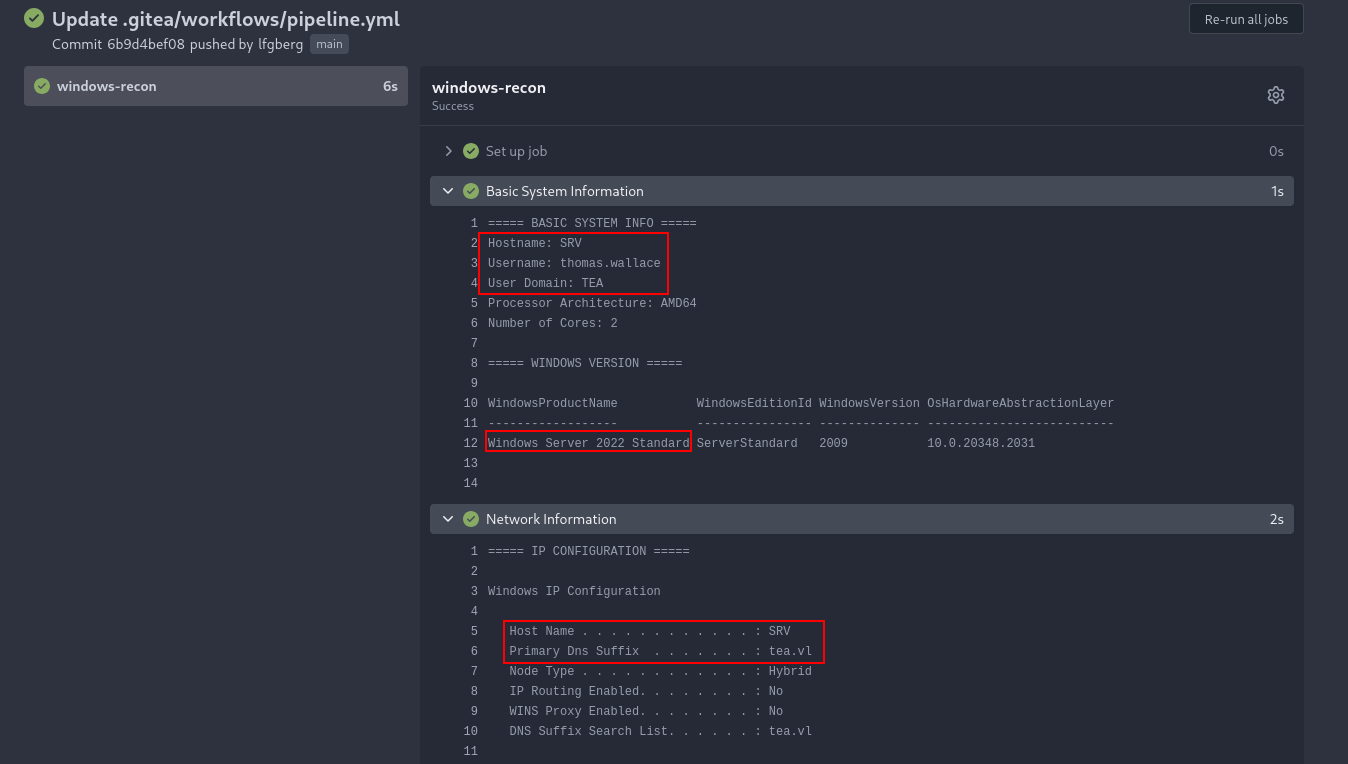Select the log line reading Hostname: SRV
This screenshot has height=764, width=1348.
pos(533,242)
